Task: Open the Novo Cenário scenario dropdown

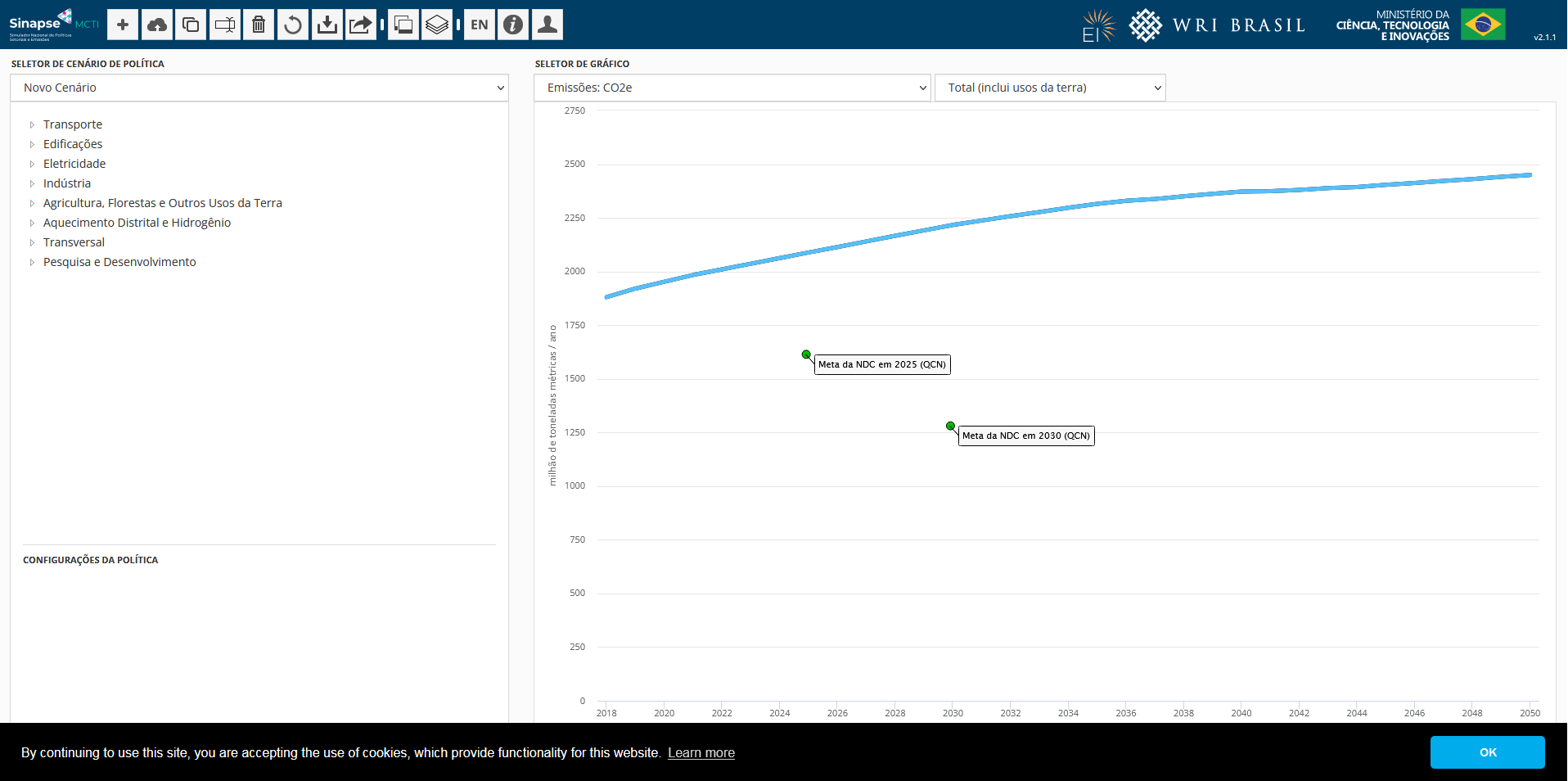Action: [x=259, y=88]
